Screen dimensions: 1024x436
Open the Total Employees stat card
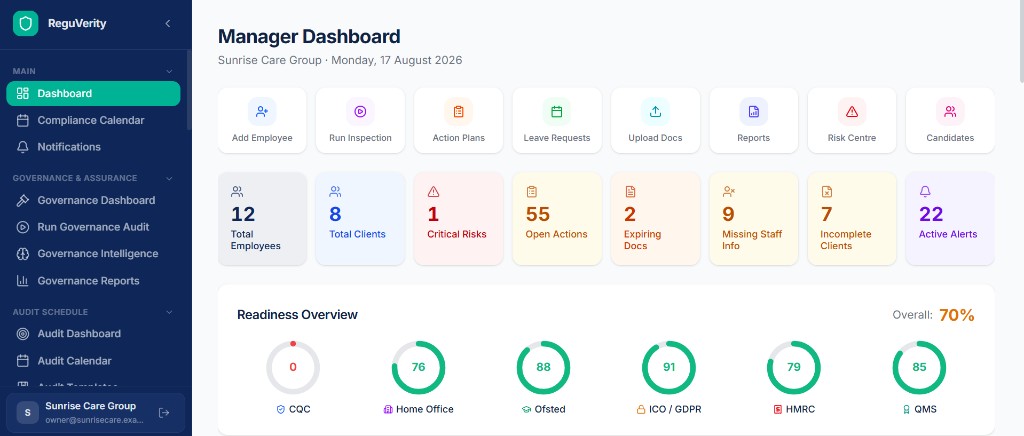click(262, 219)
